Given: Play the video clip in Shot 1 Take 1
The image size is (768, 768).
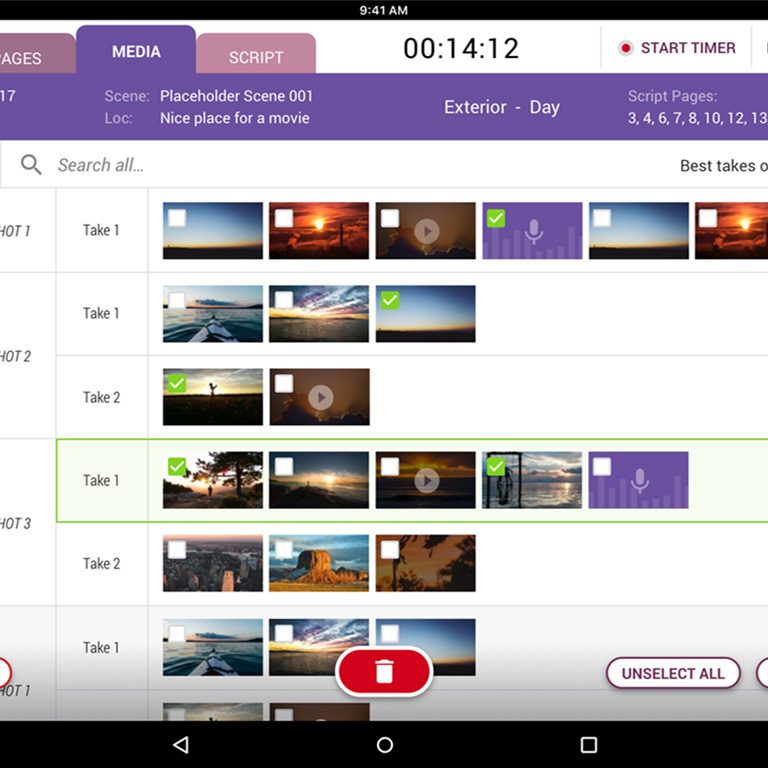Looking at the screenshot, I should click(x=426, y=231).
